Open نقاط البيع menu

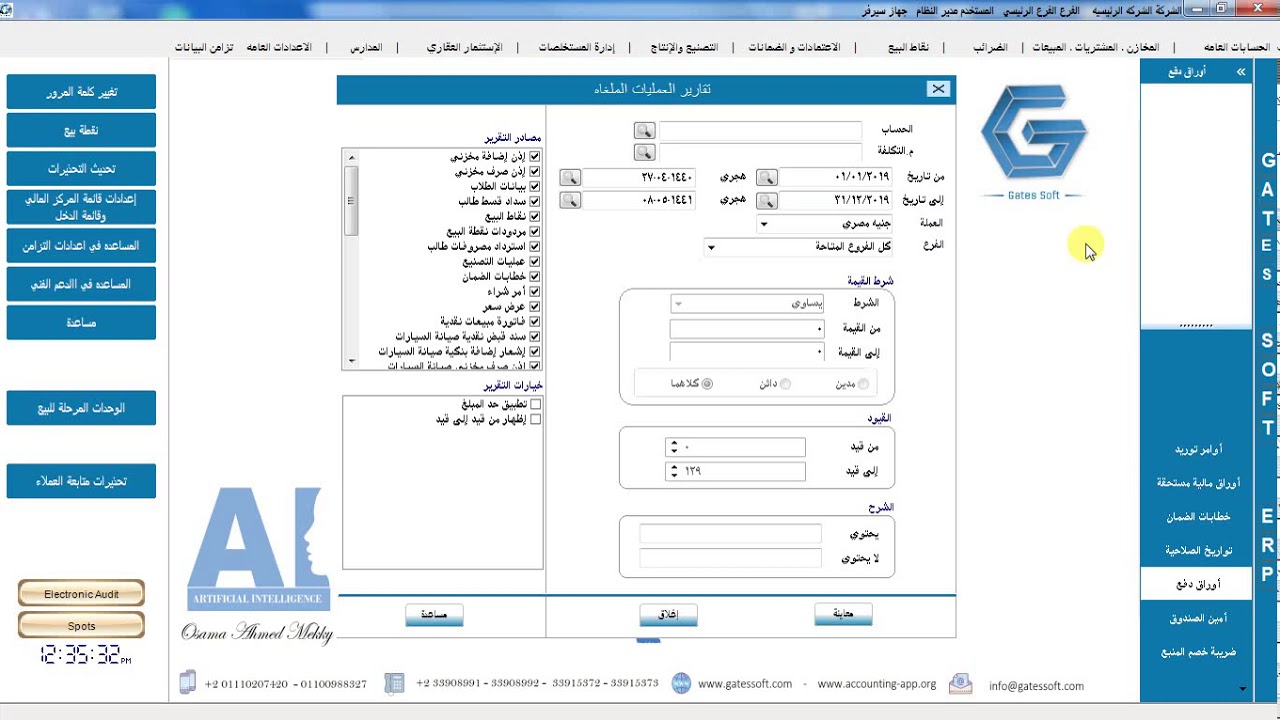[909, 47]
